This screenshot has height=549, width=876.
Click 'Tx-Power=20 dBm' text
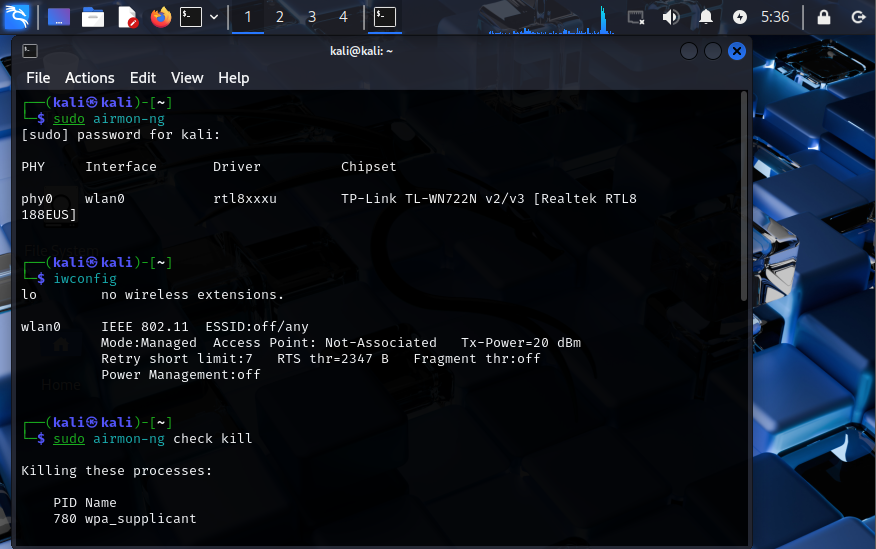point(521,343)
